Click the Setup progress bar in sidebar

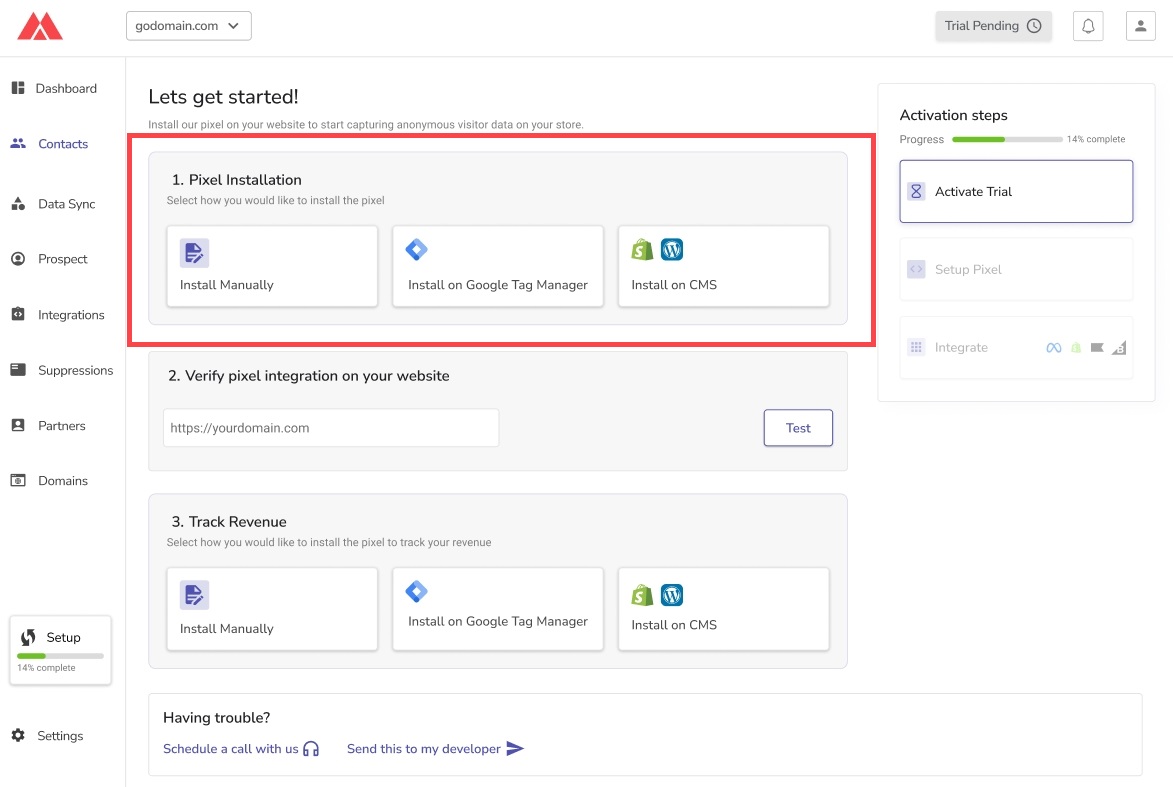60,656
